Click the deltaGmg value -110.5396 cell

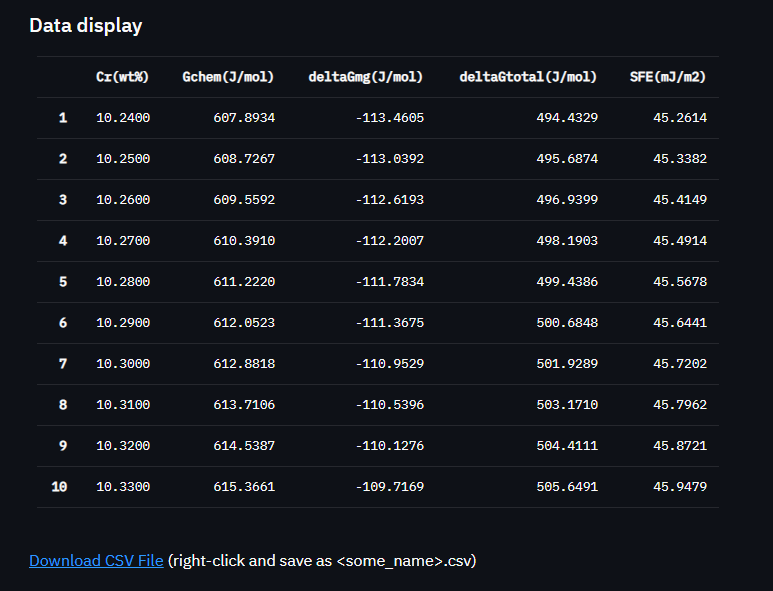[x=389, y=405]
